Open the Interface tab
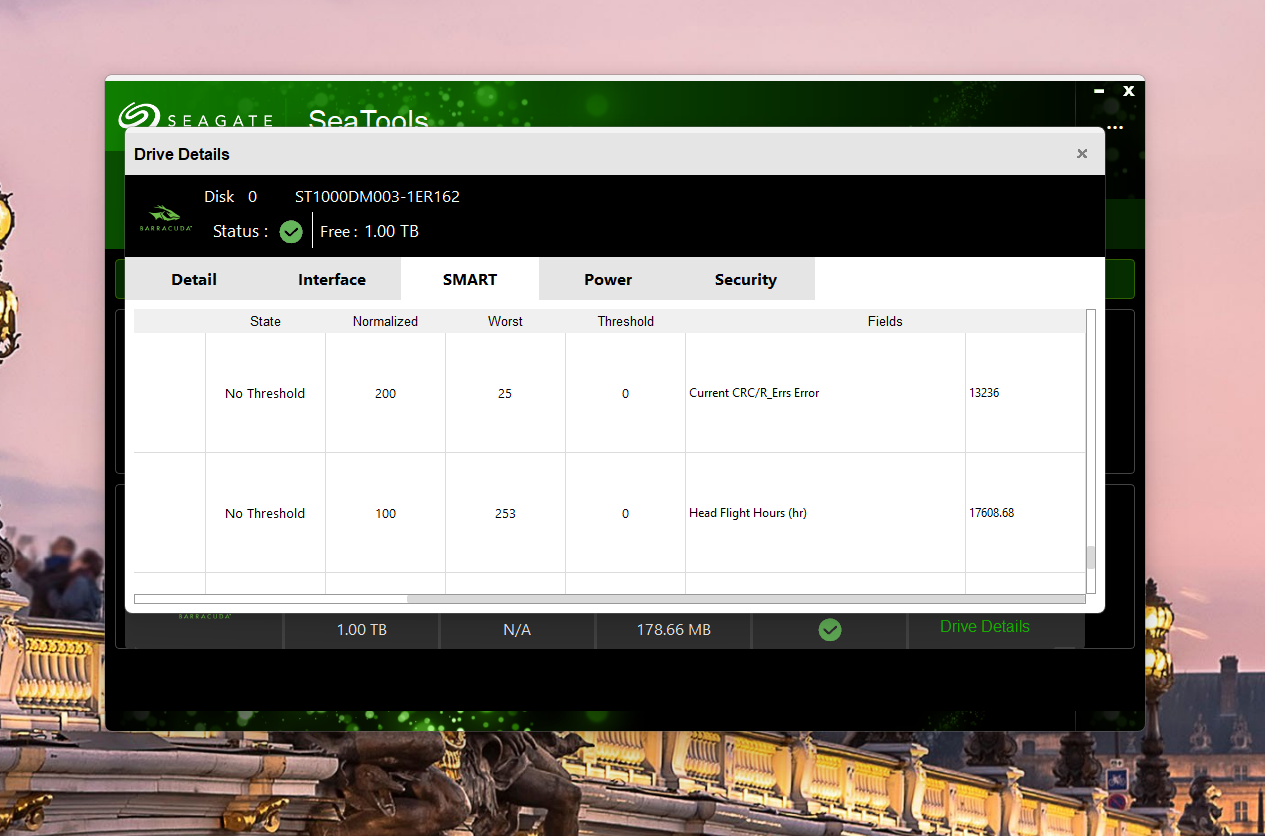The image size is (1265, 836). pos(332,280)
